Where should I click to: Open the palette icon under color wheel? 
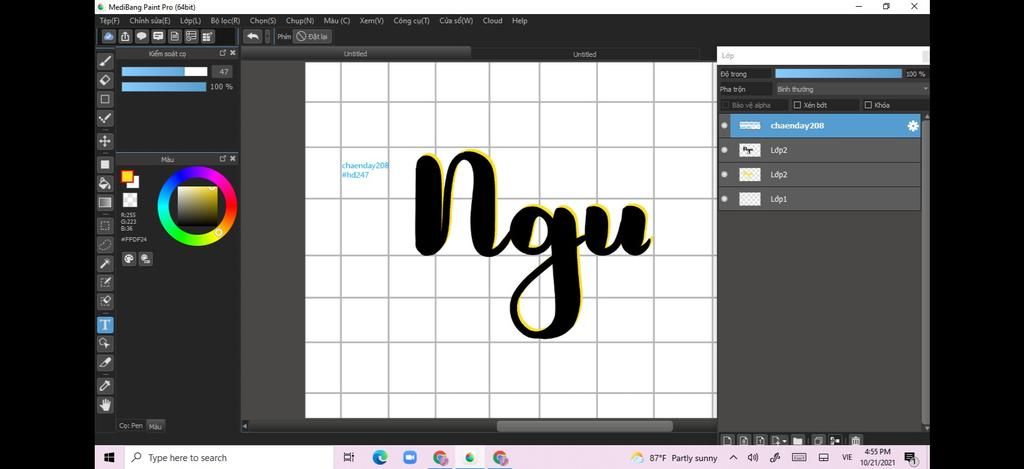tap(129, 259)
